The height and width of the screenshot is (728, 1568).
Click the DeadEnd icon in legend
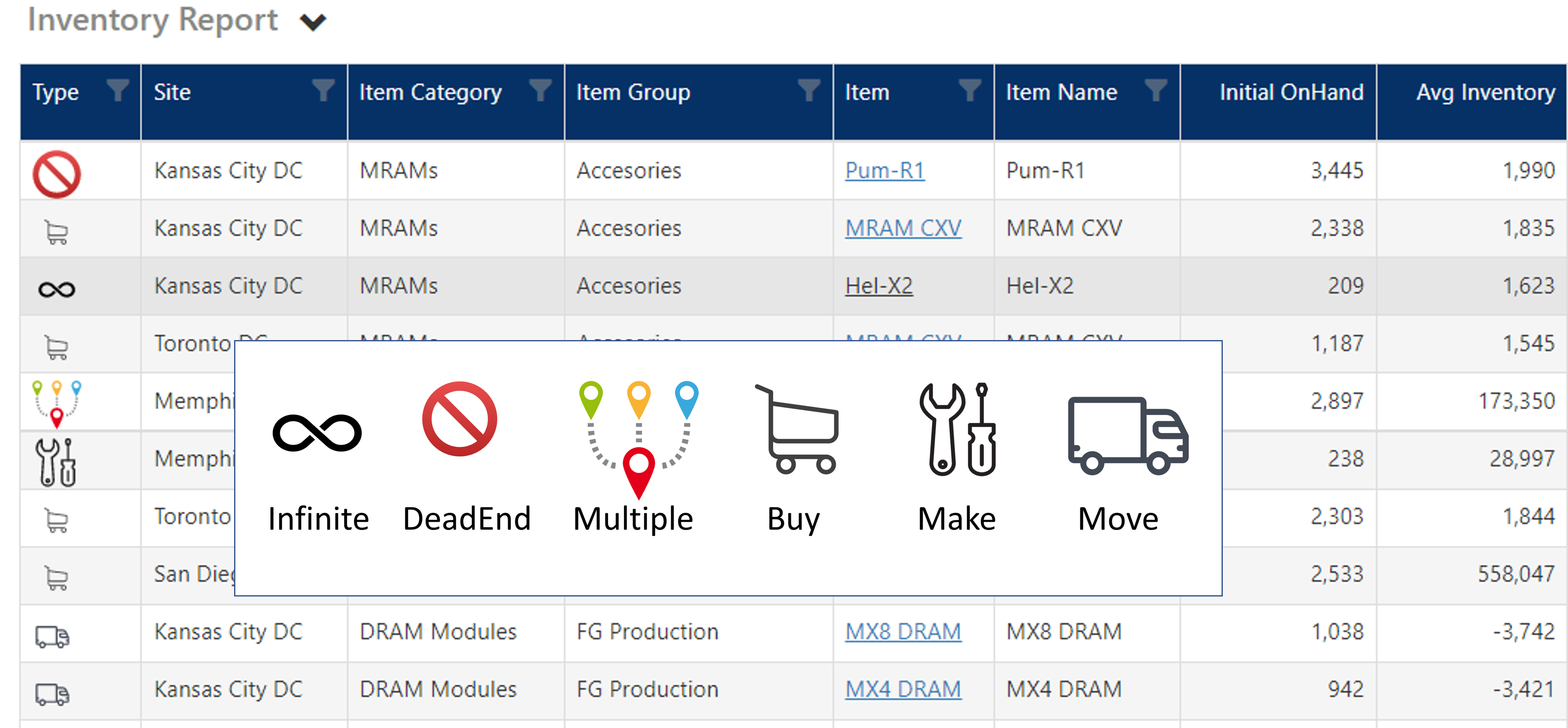(459, 419)
